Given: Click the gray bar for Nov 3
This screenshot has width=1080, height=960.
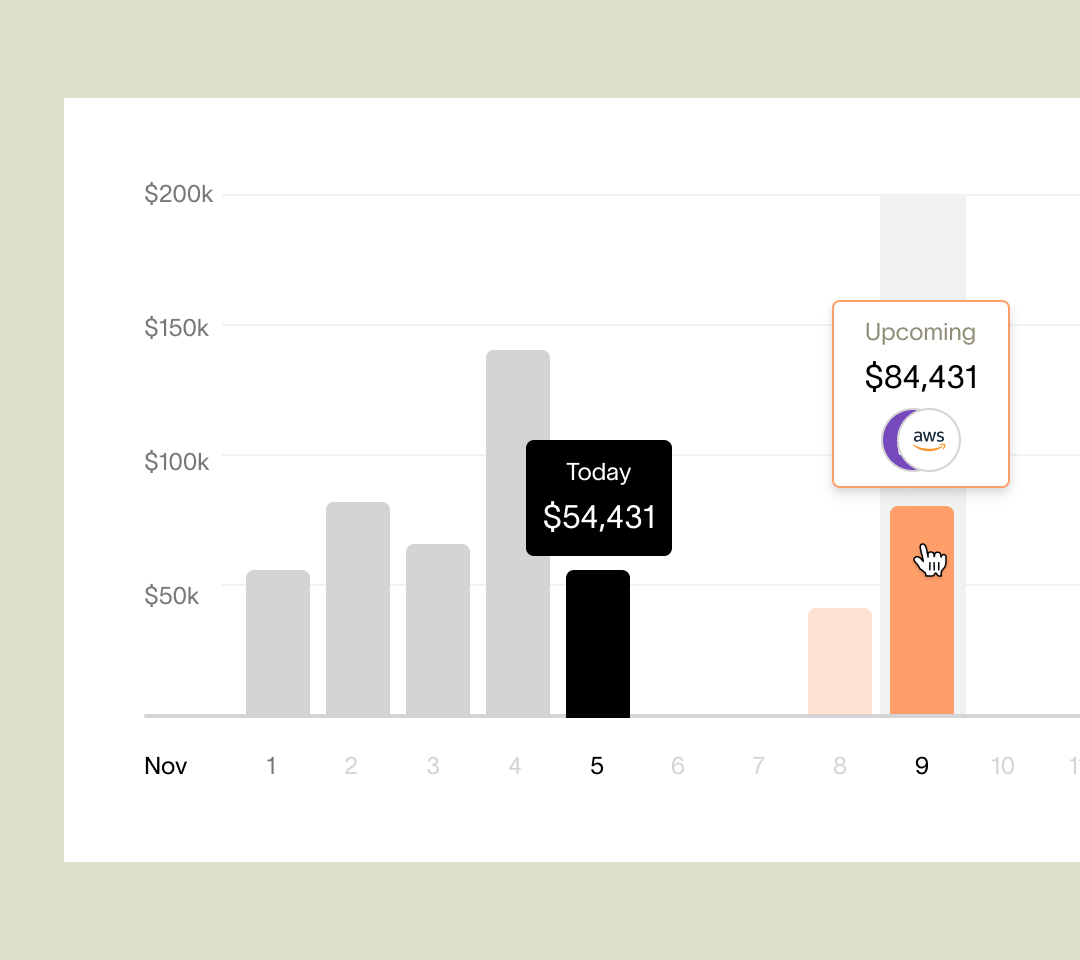Looking at the screenshot, I should 438,629.
